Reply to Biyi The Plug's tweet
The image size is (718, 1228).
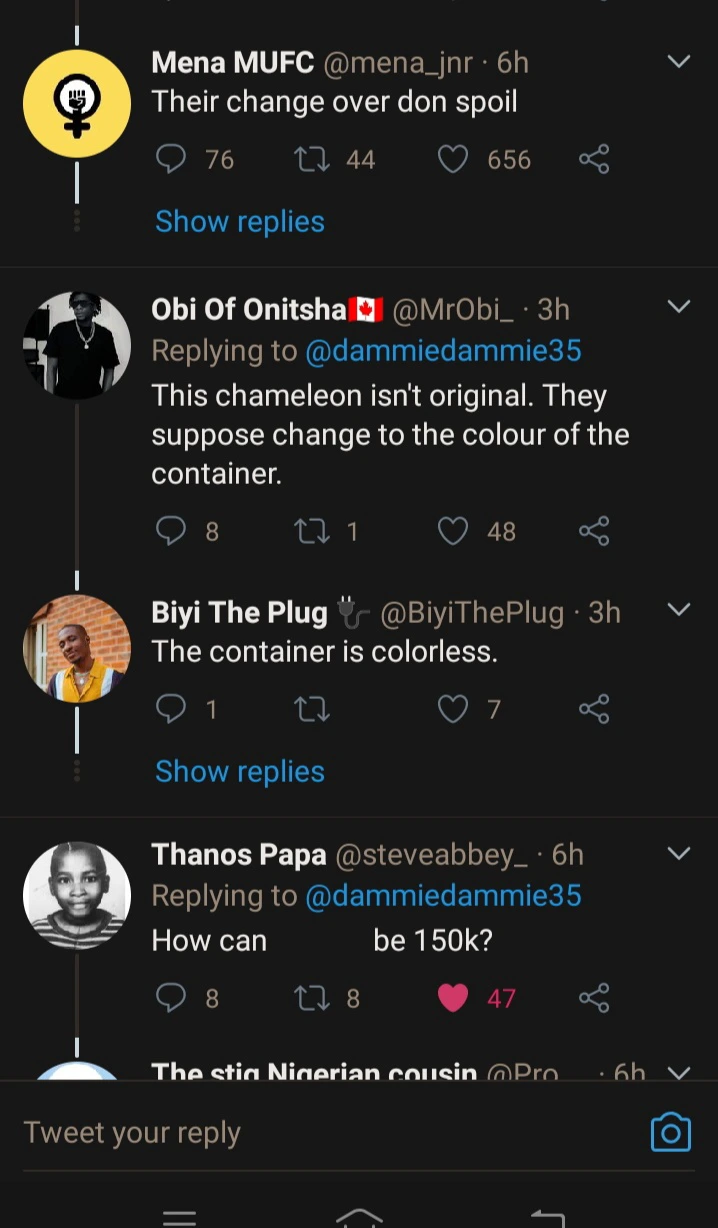coord(172,709)
